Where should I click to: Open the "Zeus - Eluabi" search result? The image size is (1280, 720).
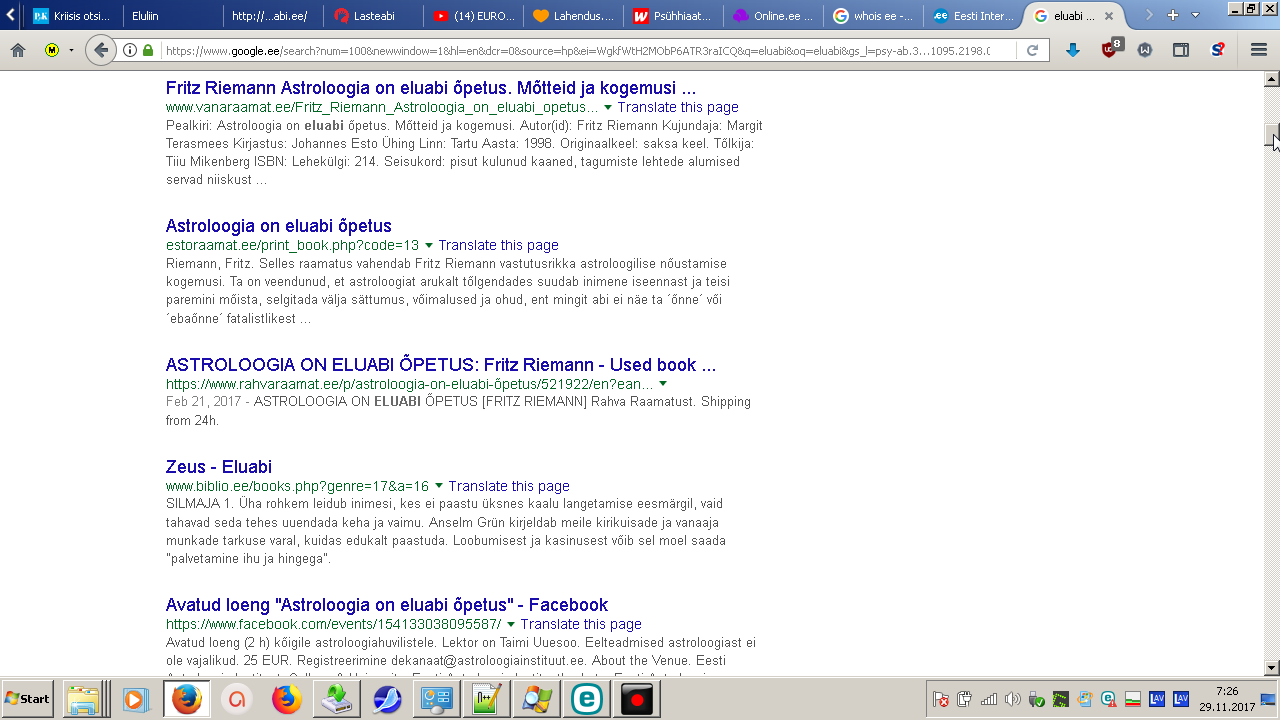click(218, 467)
